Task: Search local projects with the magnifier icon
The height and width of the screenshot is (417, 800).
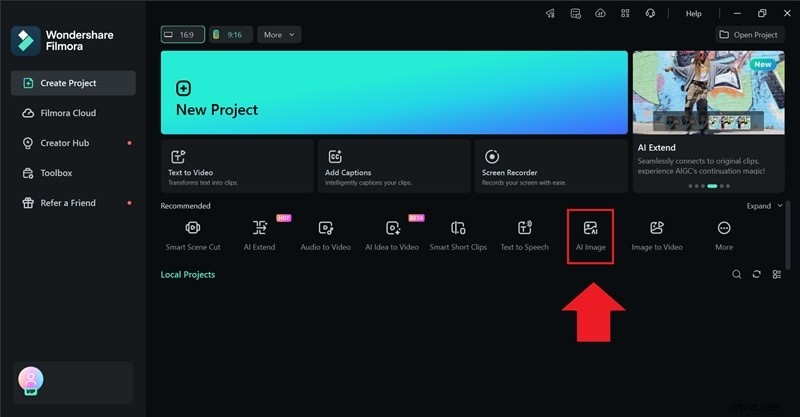Action: 737,275
